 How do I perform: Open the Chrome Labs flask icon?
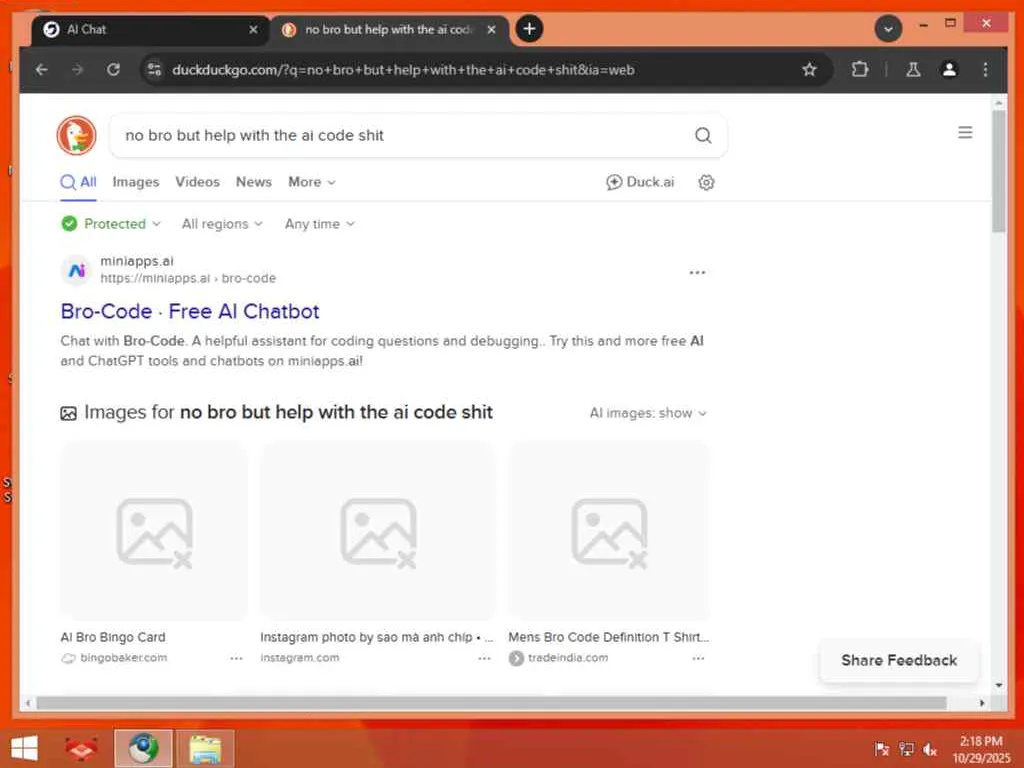(x=913, y=69)
